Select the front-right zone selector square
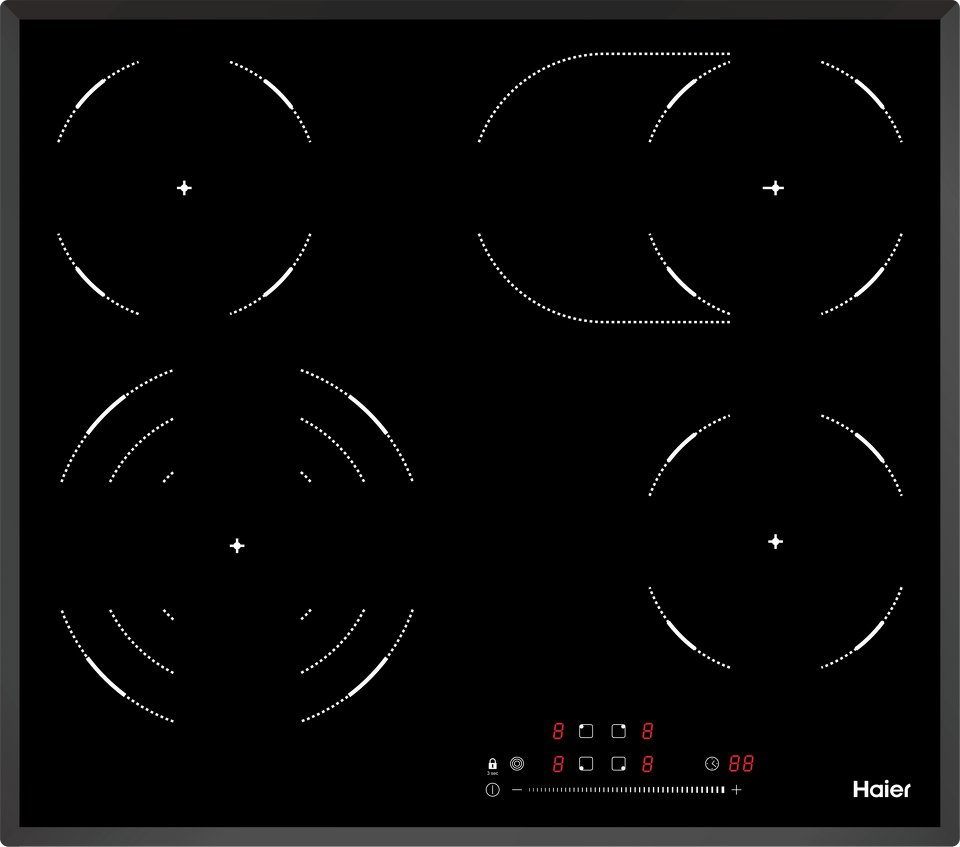 click(618, 764)
